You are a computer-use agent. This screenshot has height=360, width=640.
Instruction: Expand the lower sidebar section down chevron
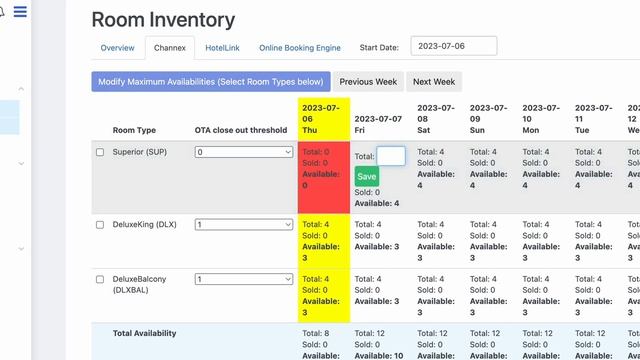(21, 249)
